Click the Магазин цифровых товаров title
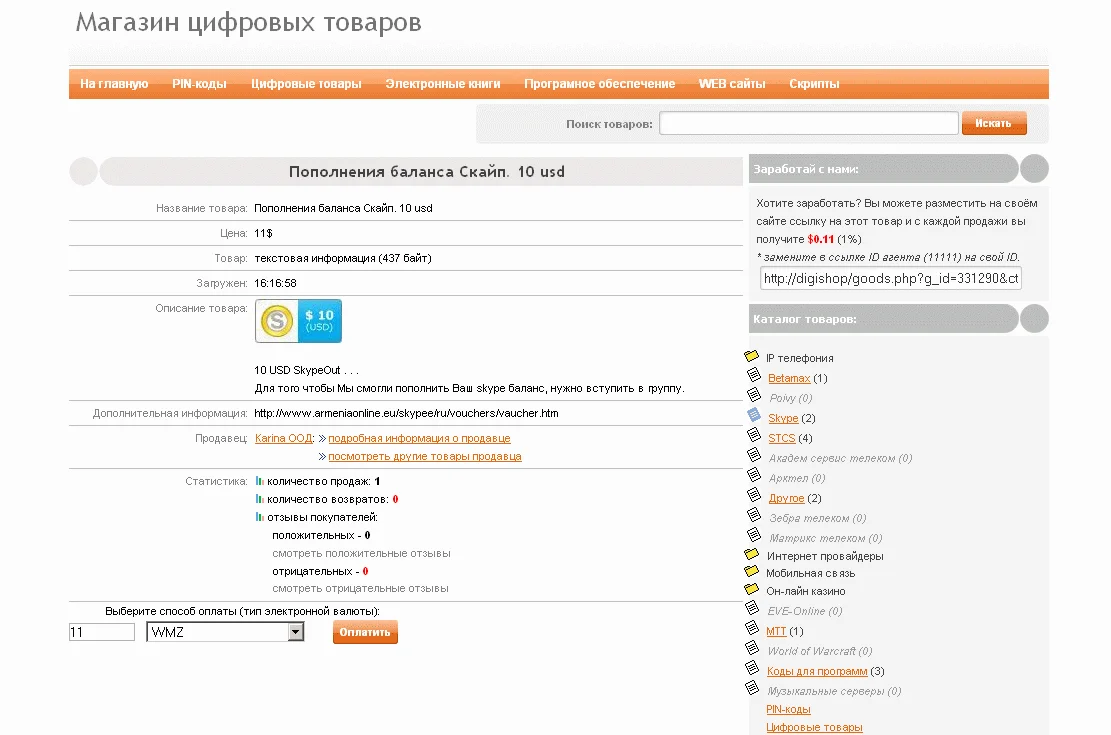Image resolution: width=1111 pixels, height=735 pixels. tap(249, 23)
